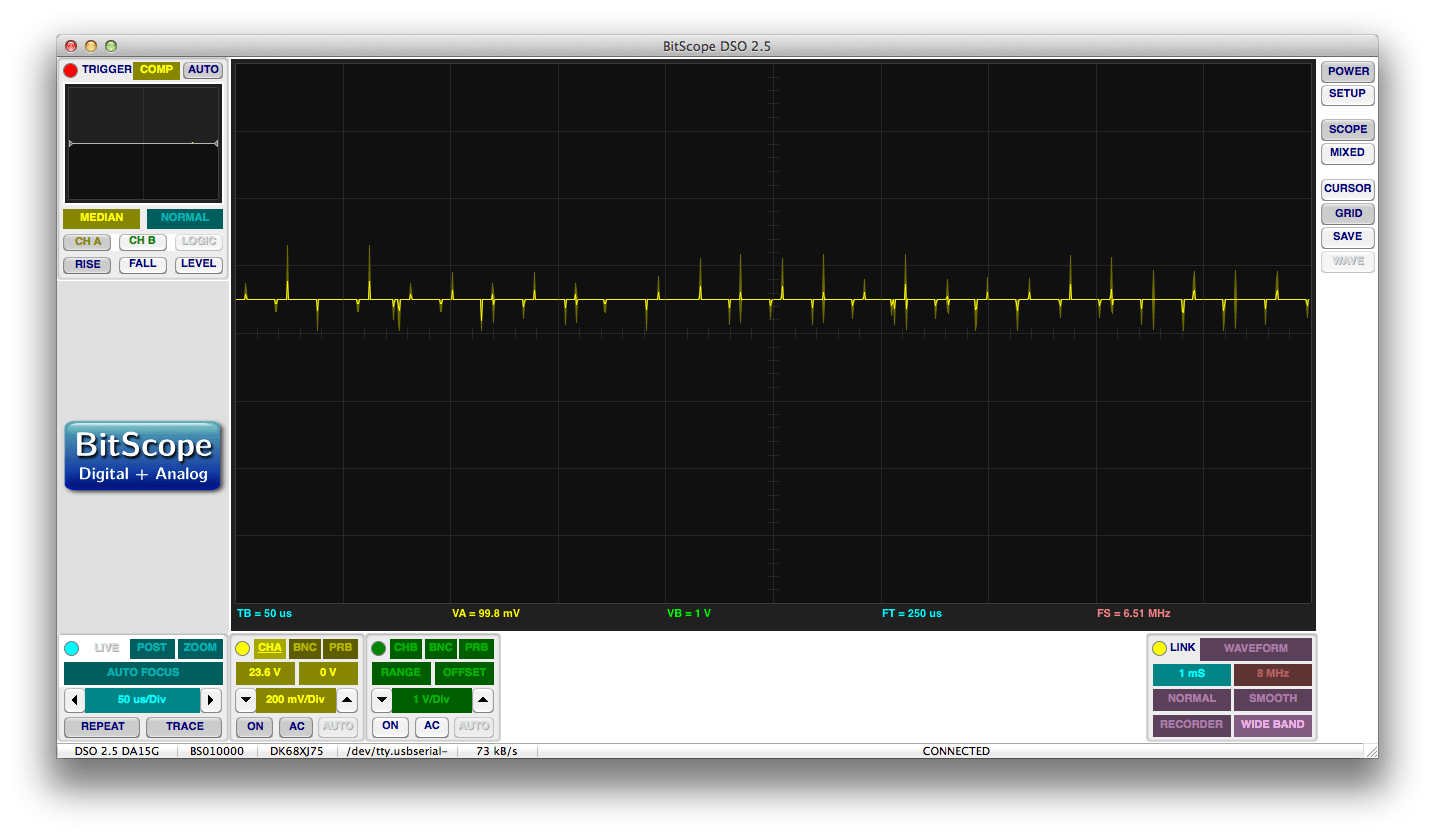Viewport: 1435px width, 837px height.
Task: Toggle AC coupling on Channel A
Action: (x=295, y=727)
